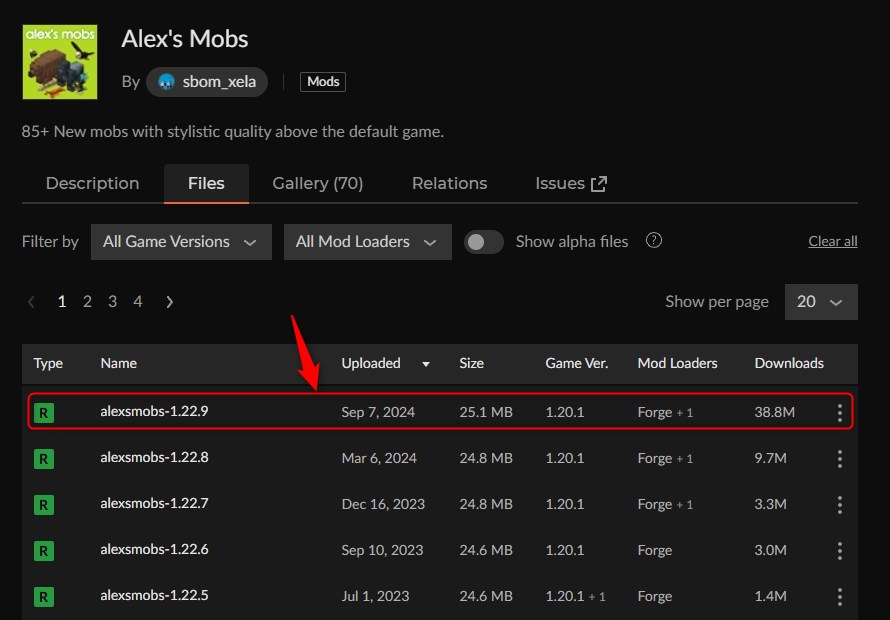Toggle the Show alpha files switch

(484, 242)
